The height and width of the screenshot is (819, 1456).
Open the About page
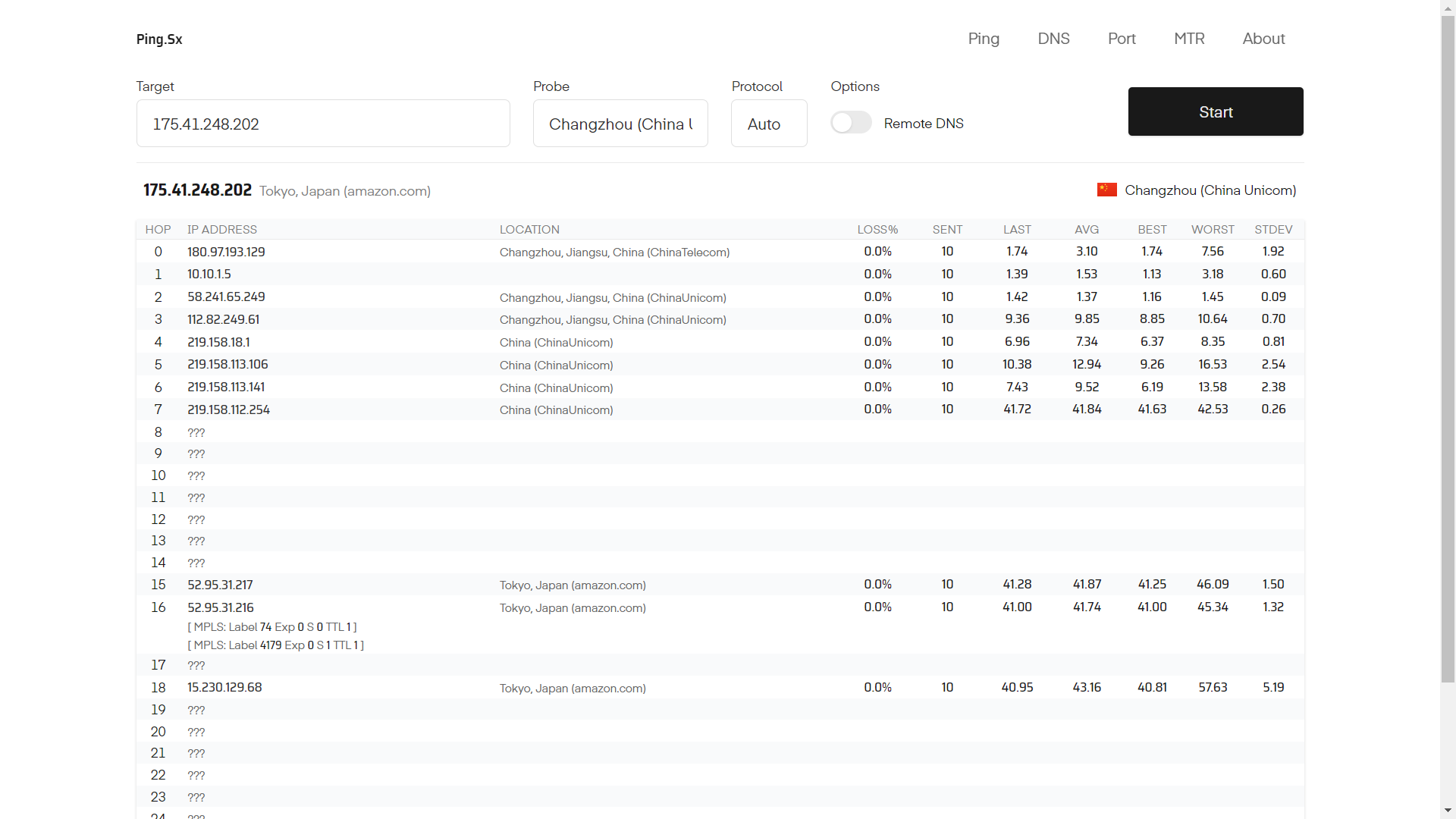1263,39
